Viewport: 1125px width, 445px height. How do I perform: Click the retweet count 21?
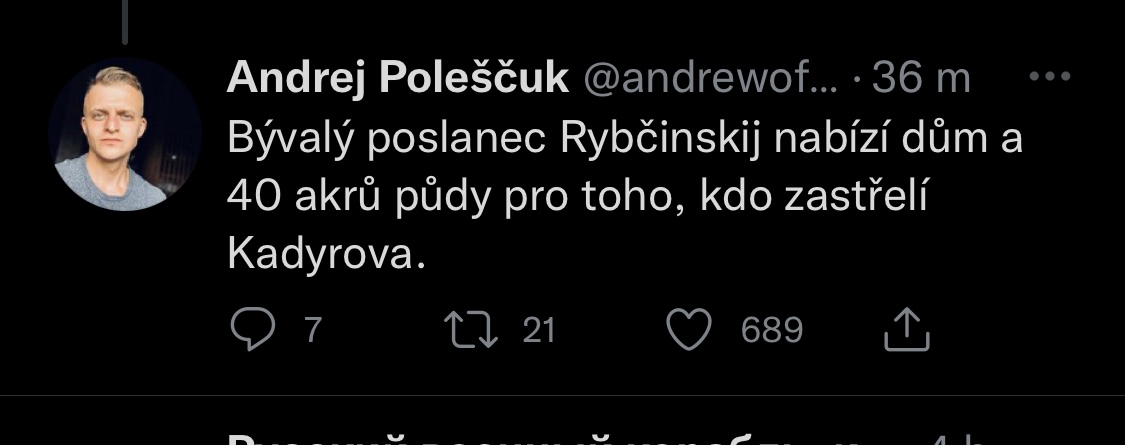coord(538,331)
